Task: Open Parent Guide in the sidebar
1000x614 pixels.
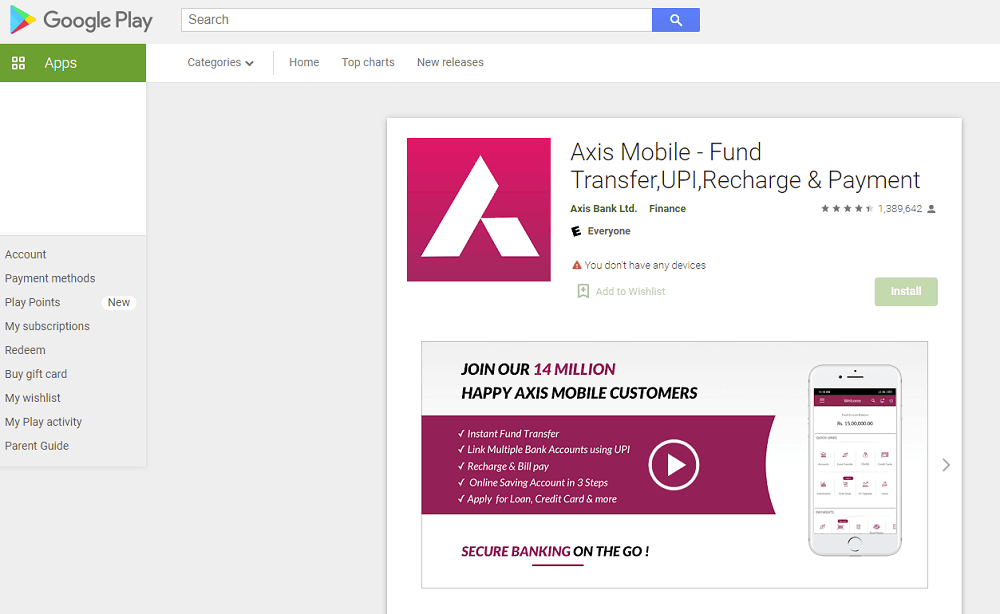Action: (36, 446)
